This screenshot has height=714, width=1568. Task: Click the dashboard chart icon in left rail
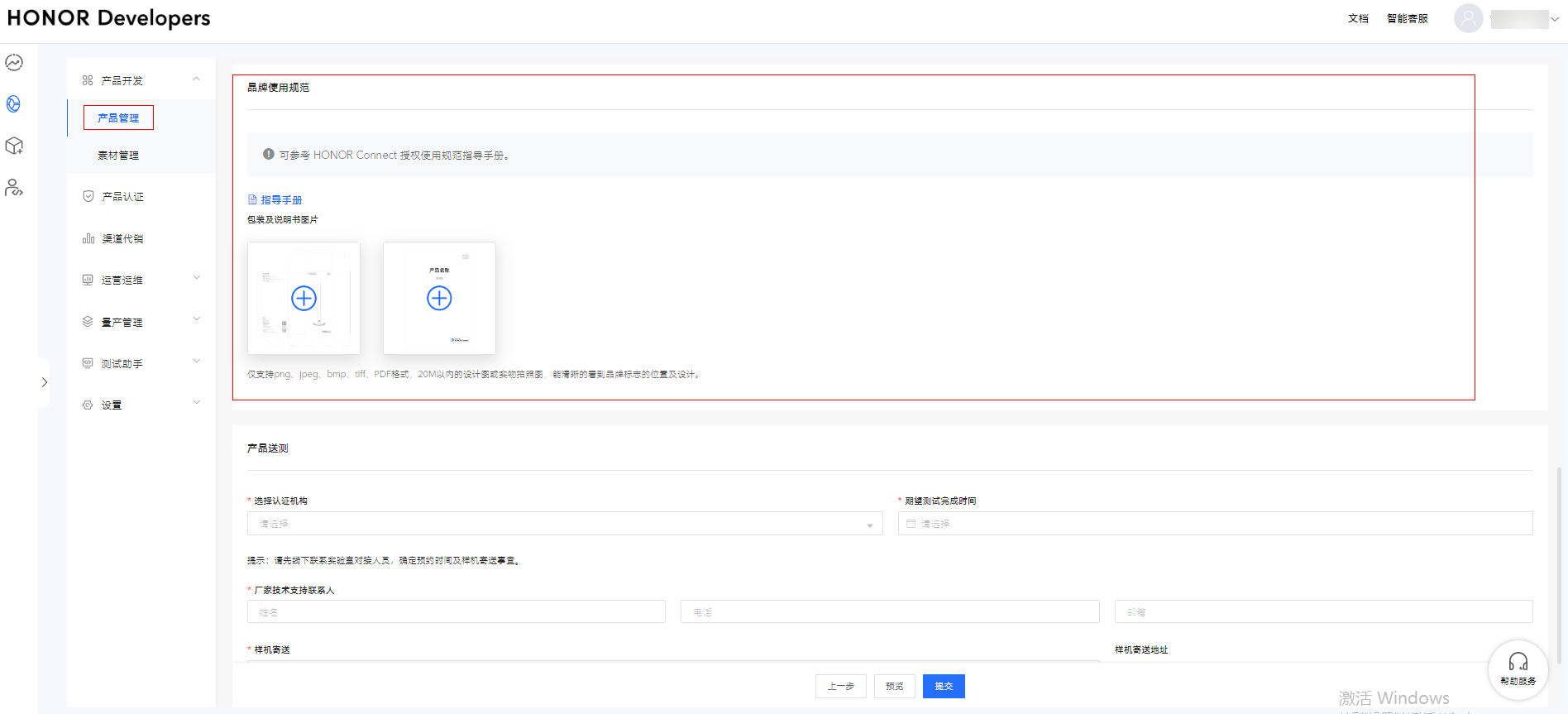tap(14, 63)
